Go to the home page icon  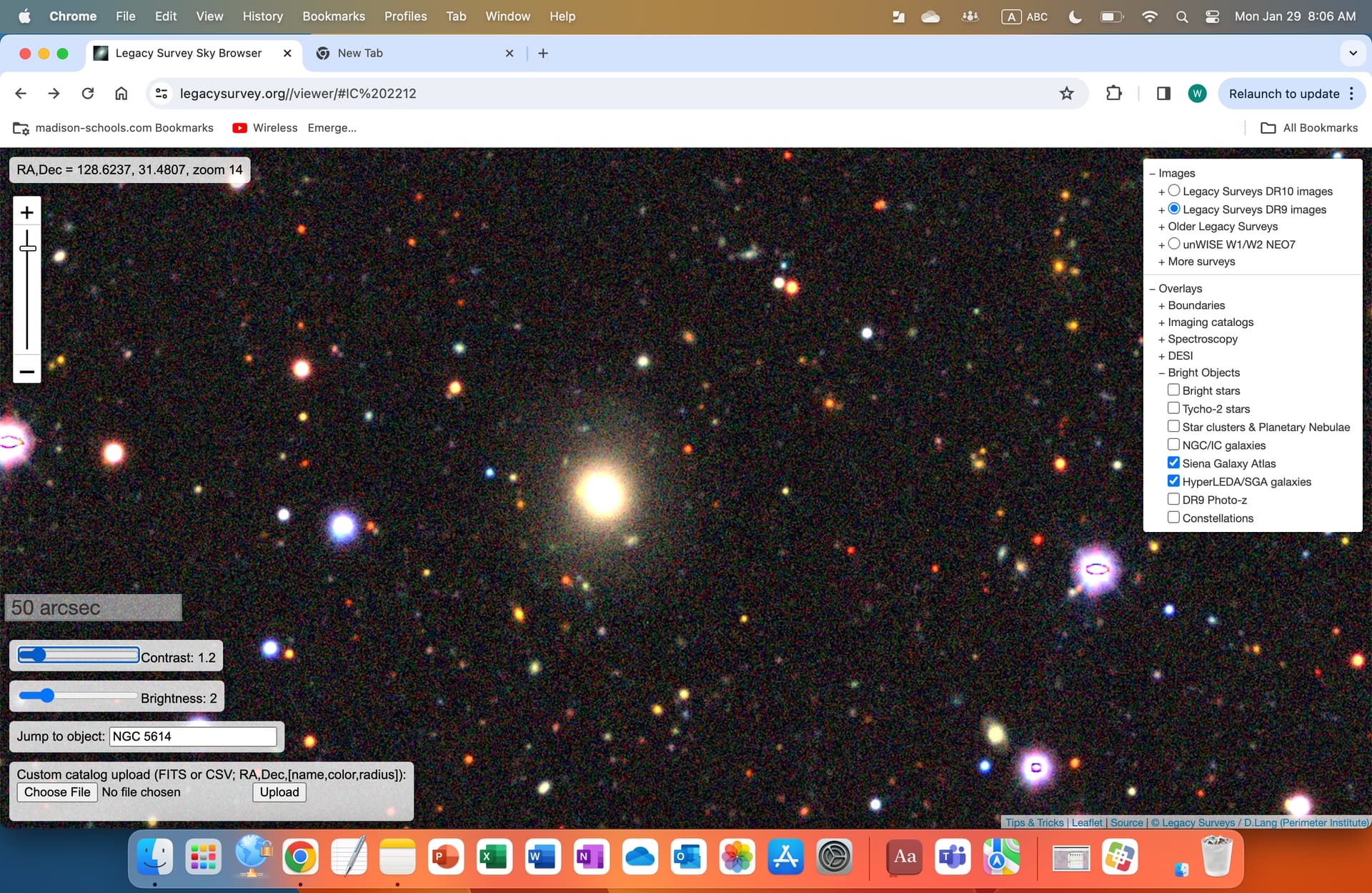tap(121, 94)
